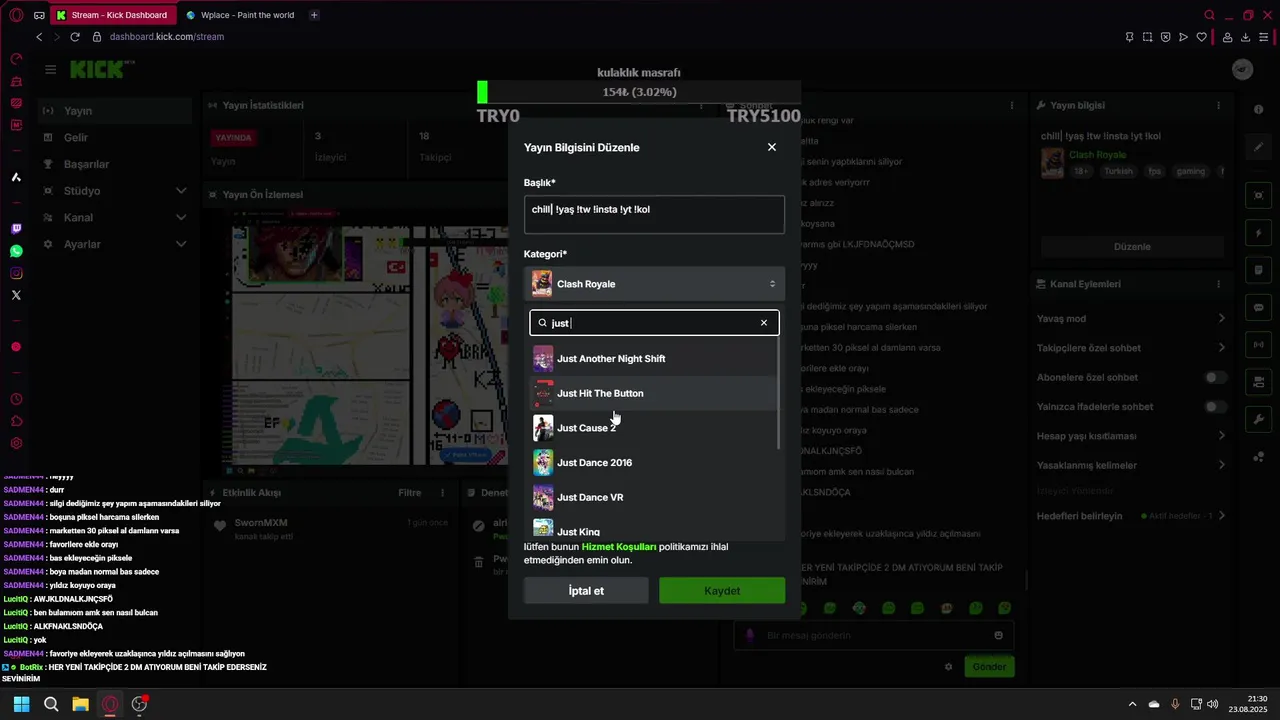The width and height of the screenshot is (1280, 720).
Task: Click the search magnifier in category search
Action: pyautogui.click(x=543, y=323)
